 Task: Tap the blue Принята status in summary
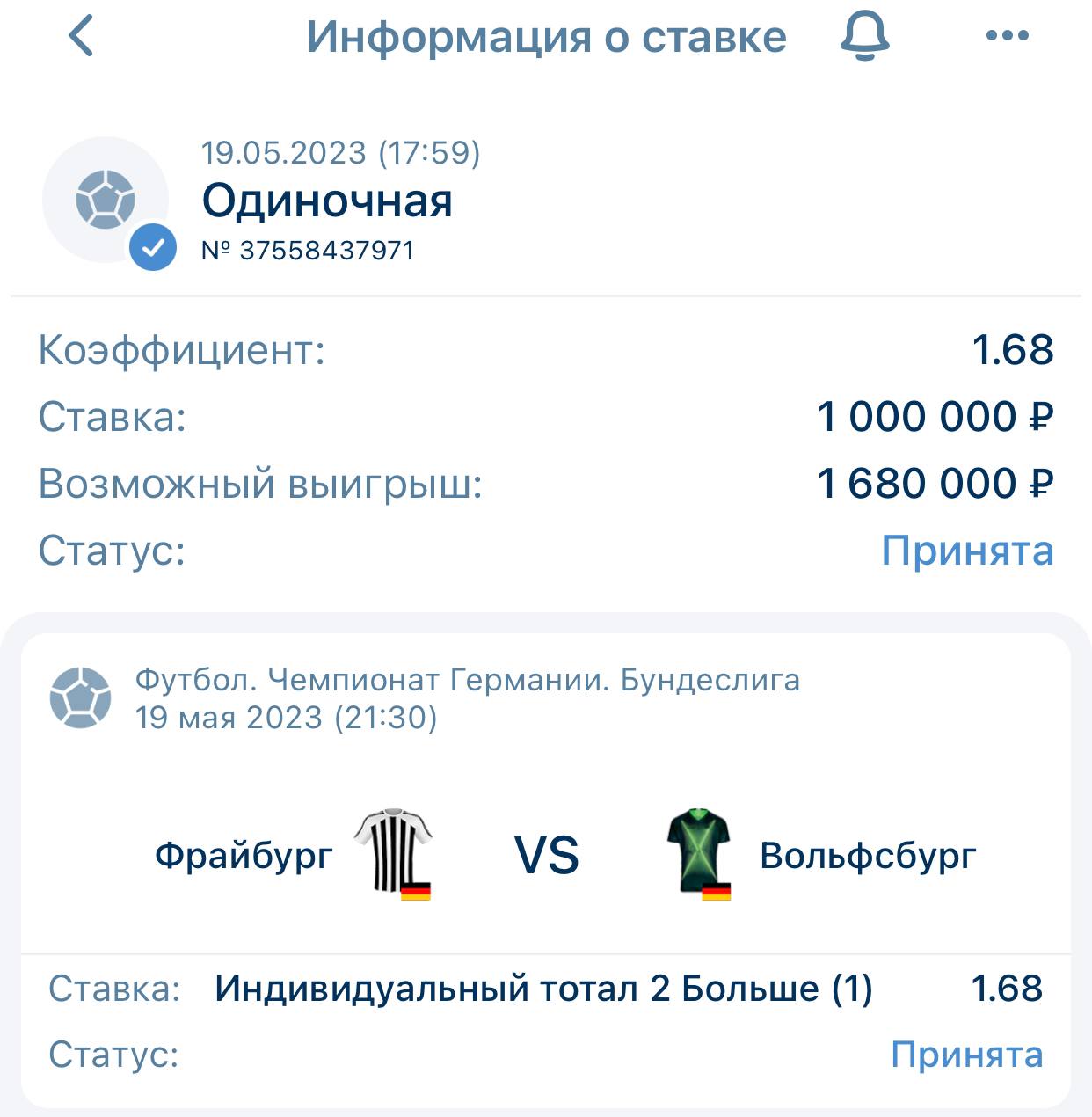tap(967, 551)
